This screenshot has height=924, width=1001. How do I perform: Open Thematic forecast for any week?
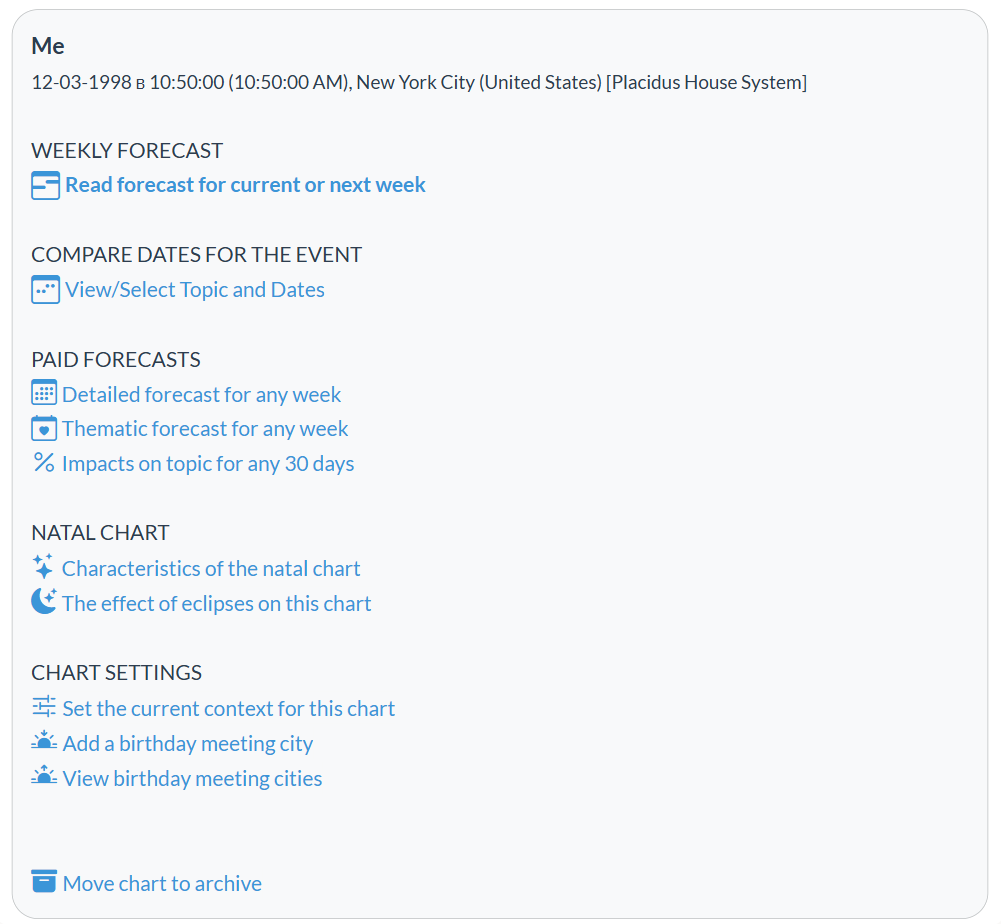click(x=205, y=429)
